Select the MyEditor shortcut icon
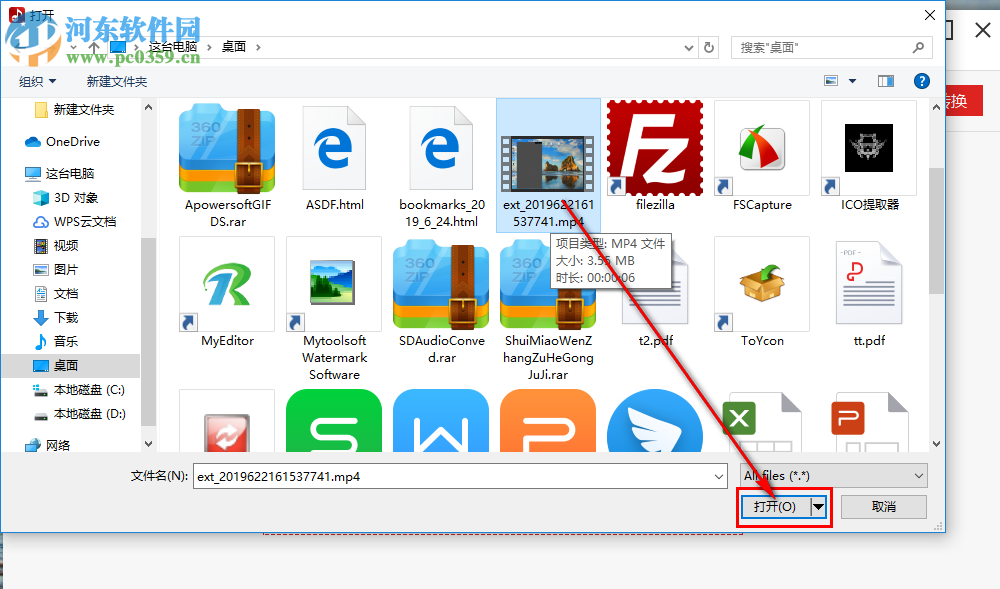1000x589 pixels. pos(227,284)
